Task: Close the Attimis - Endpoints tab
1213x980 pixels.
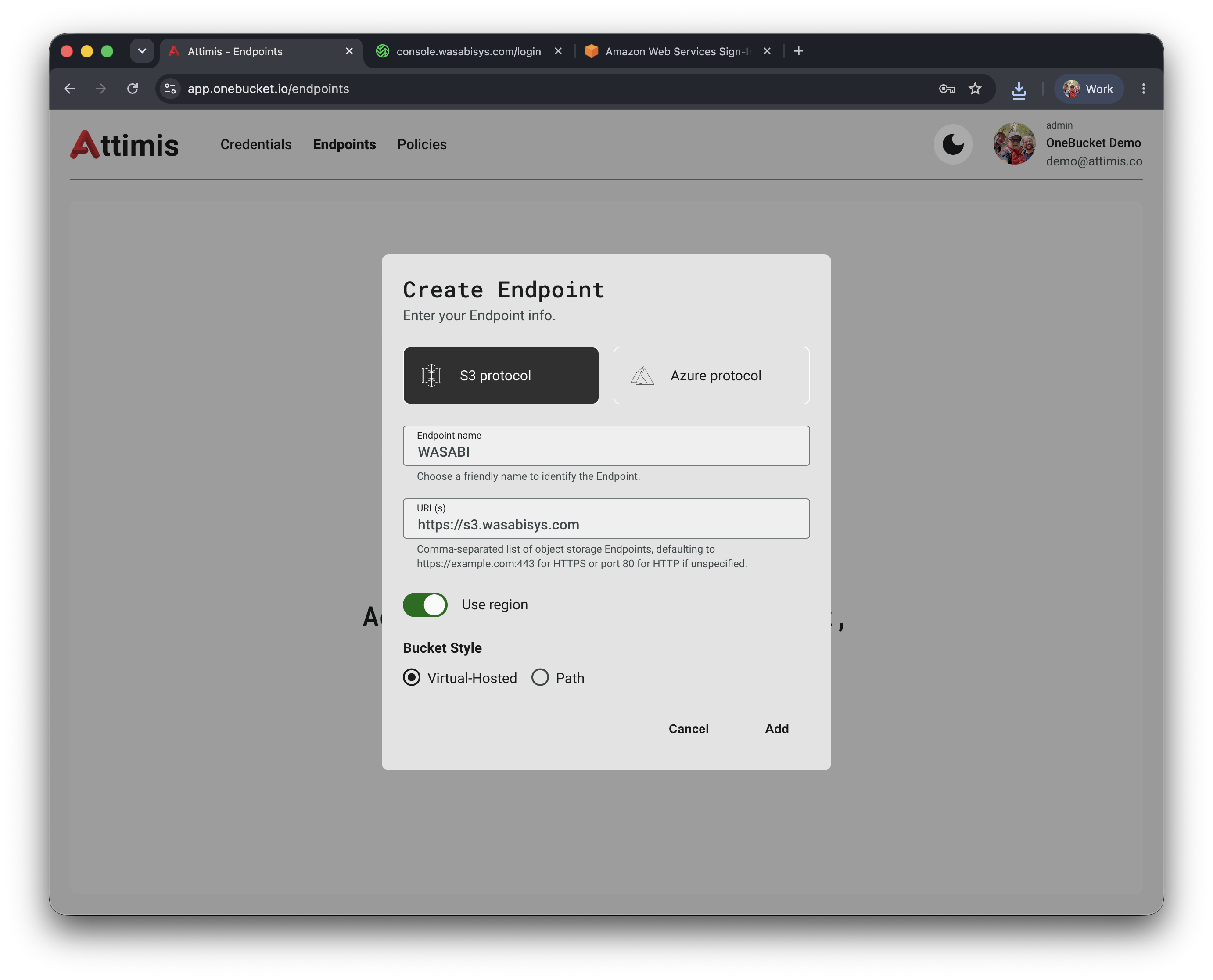Action: click(349, 51)
